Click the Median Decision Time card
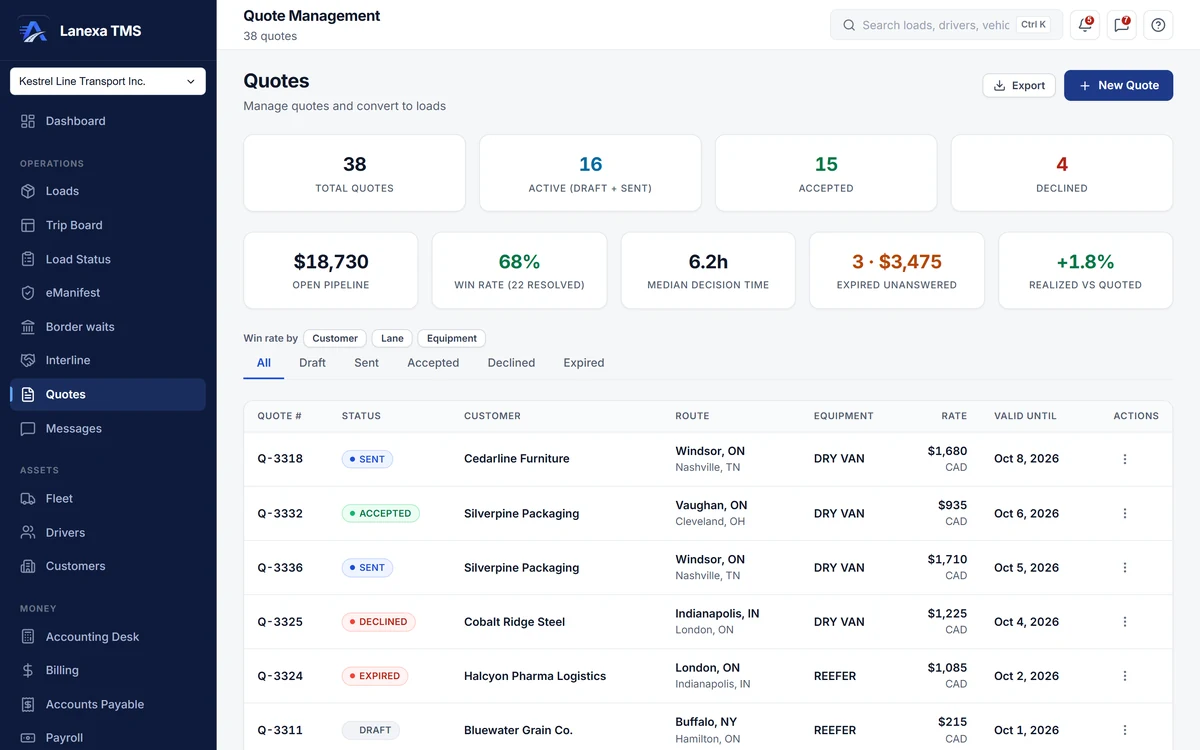Screen dimensions: 1200x750 [708, 270]
